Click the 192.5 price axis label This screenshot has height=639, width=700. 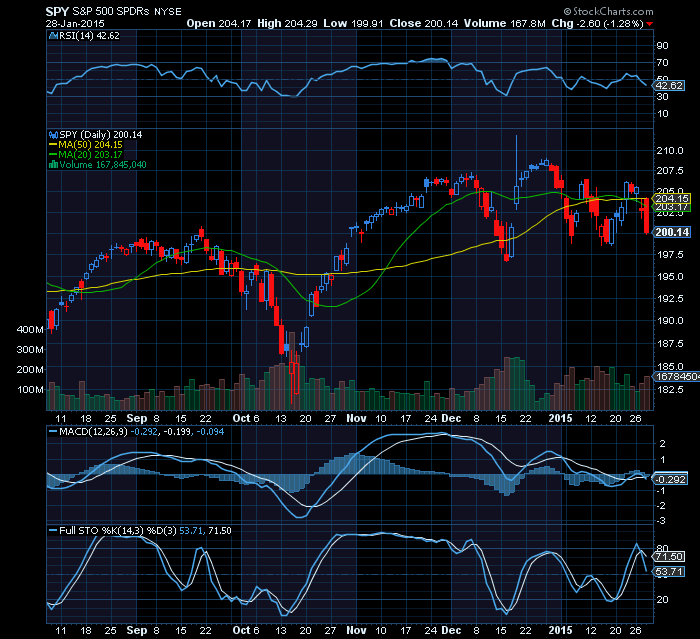(x=670, y=298)
